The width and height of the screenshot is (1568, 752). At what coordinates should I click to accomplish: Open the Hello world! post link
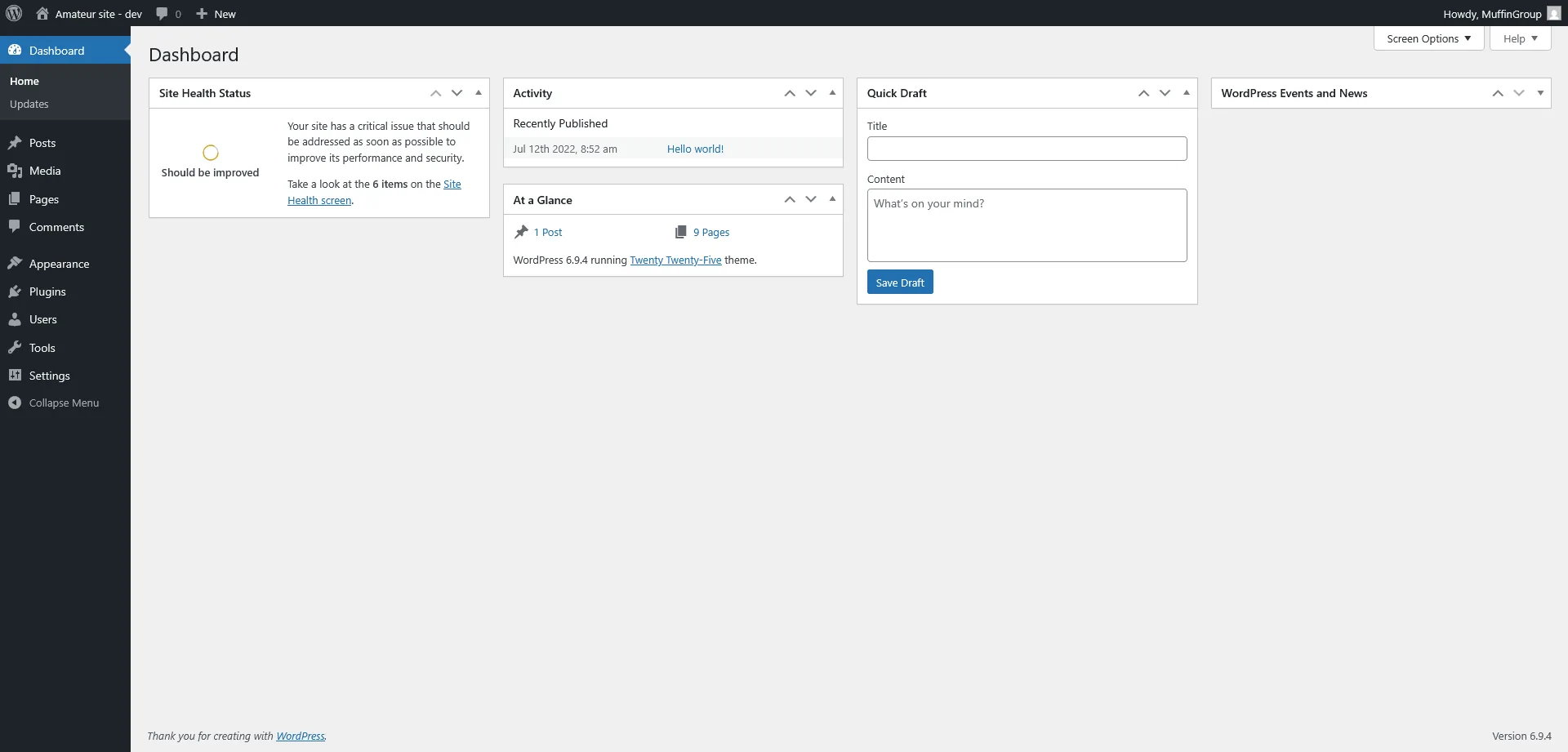(x=695, y=149)
